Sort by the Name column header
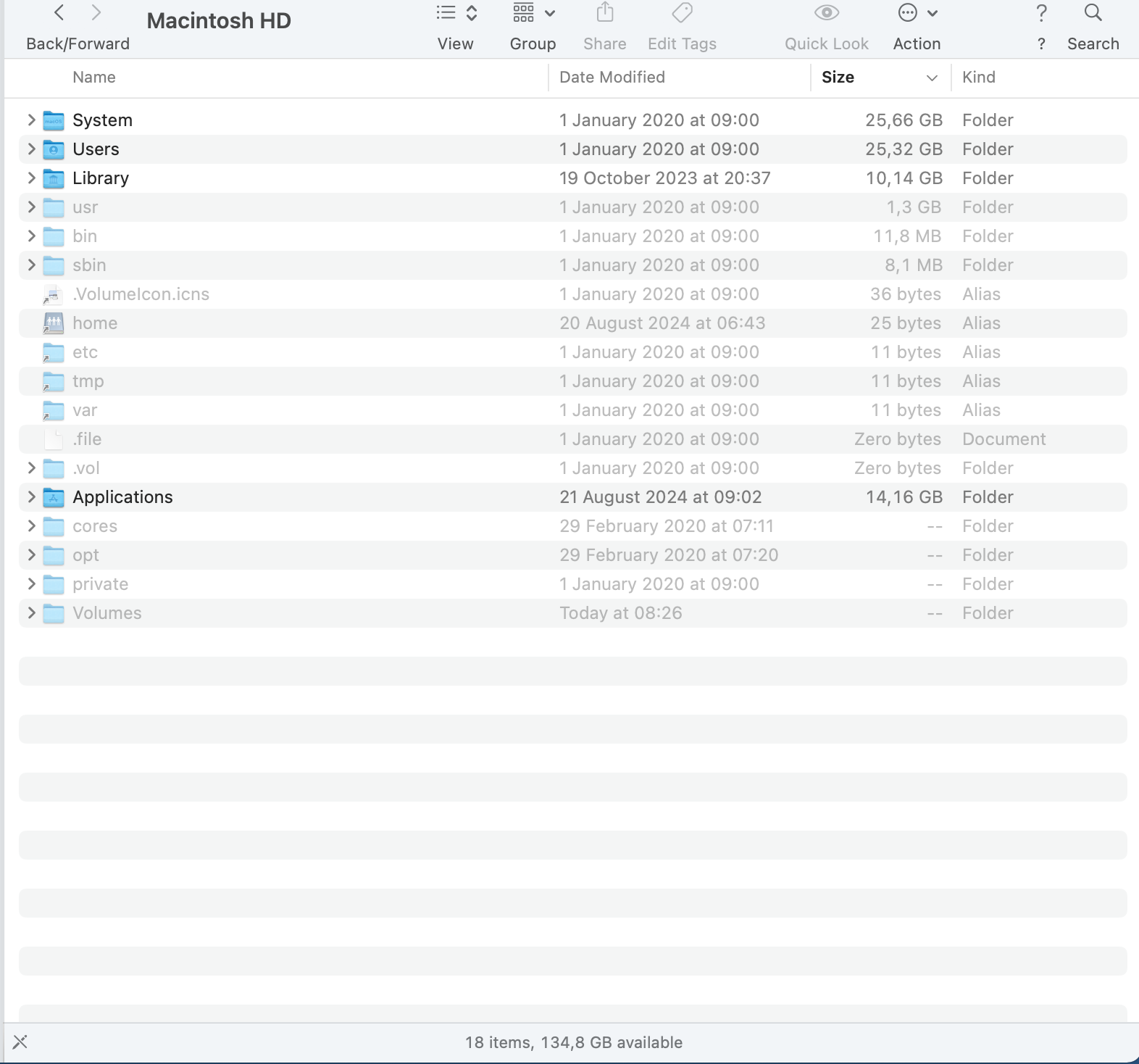 94,78
